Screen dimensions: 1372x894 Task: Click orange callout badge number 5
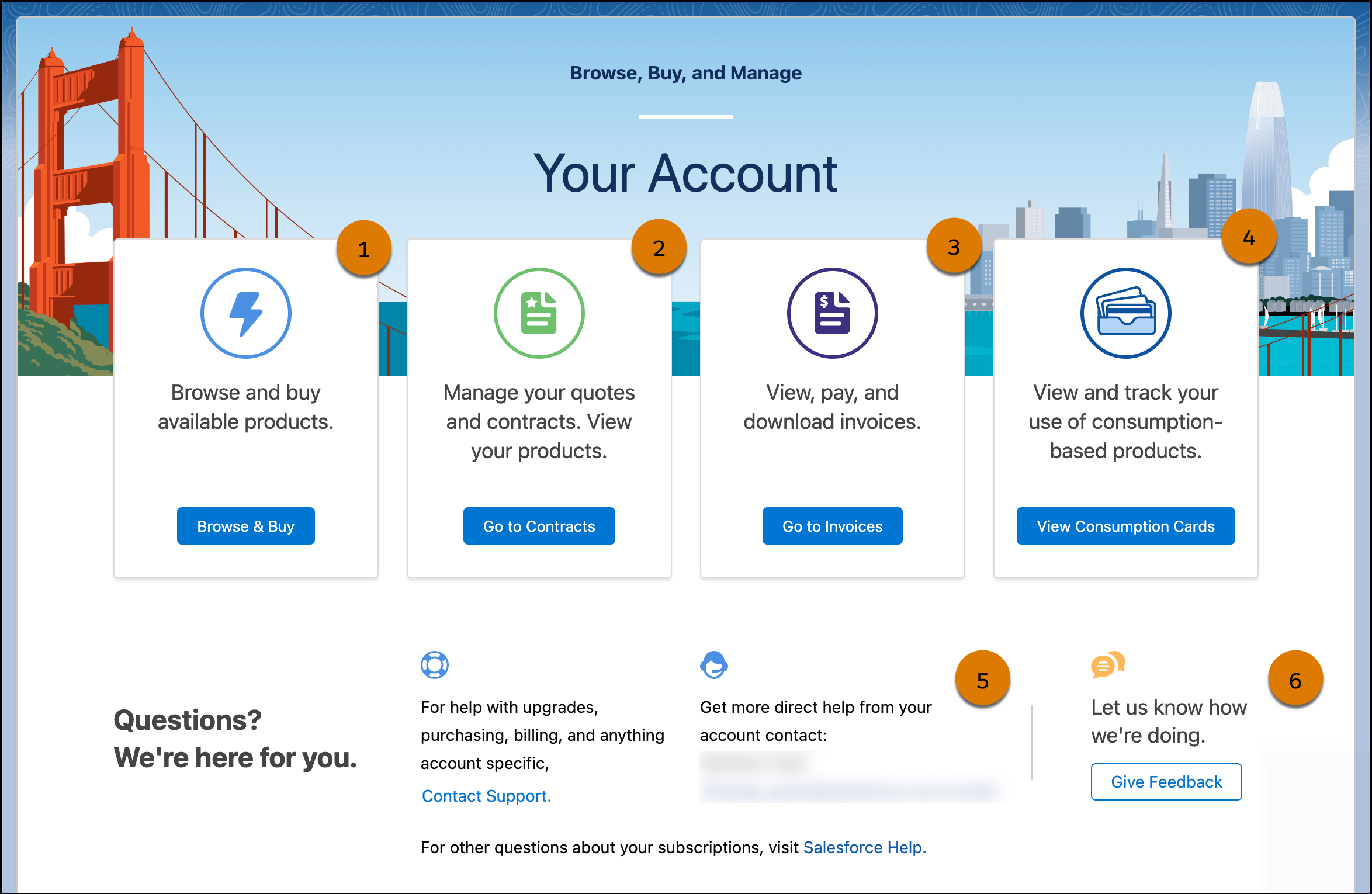[982, 680]
